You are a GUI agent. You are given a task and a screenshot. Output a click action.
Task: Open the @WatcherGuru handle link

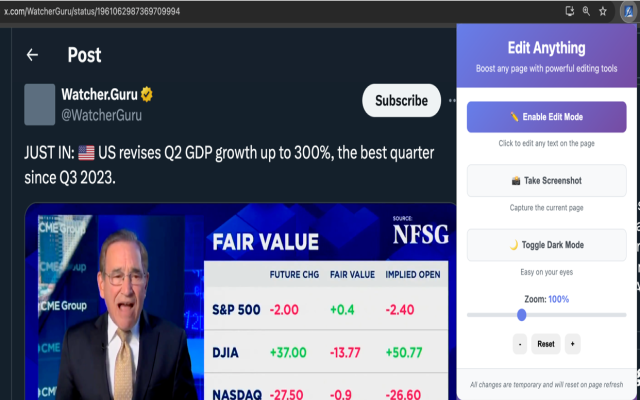tap(101, 115)
